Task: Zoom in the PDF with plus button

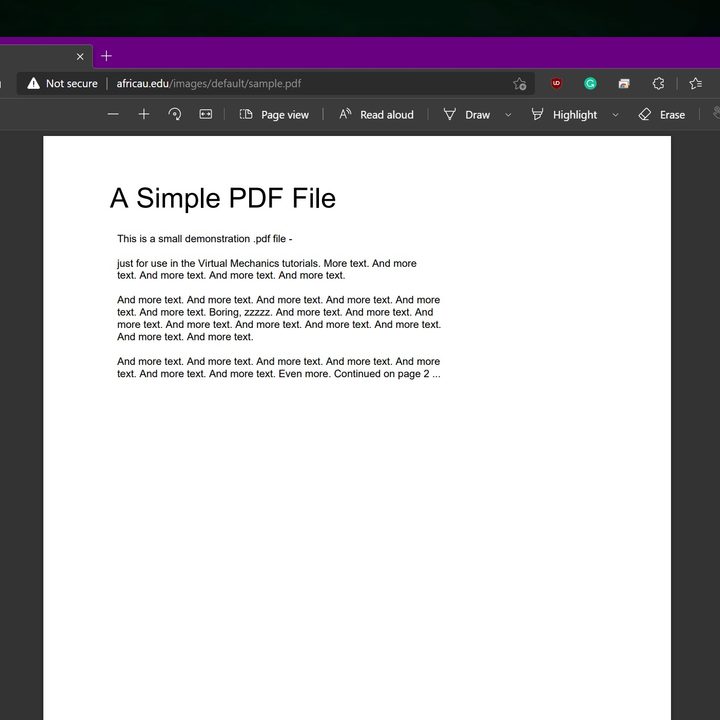Action: point(144,114)
